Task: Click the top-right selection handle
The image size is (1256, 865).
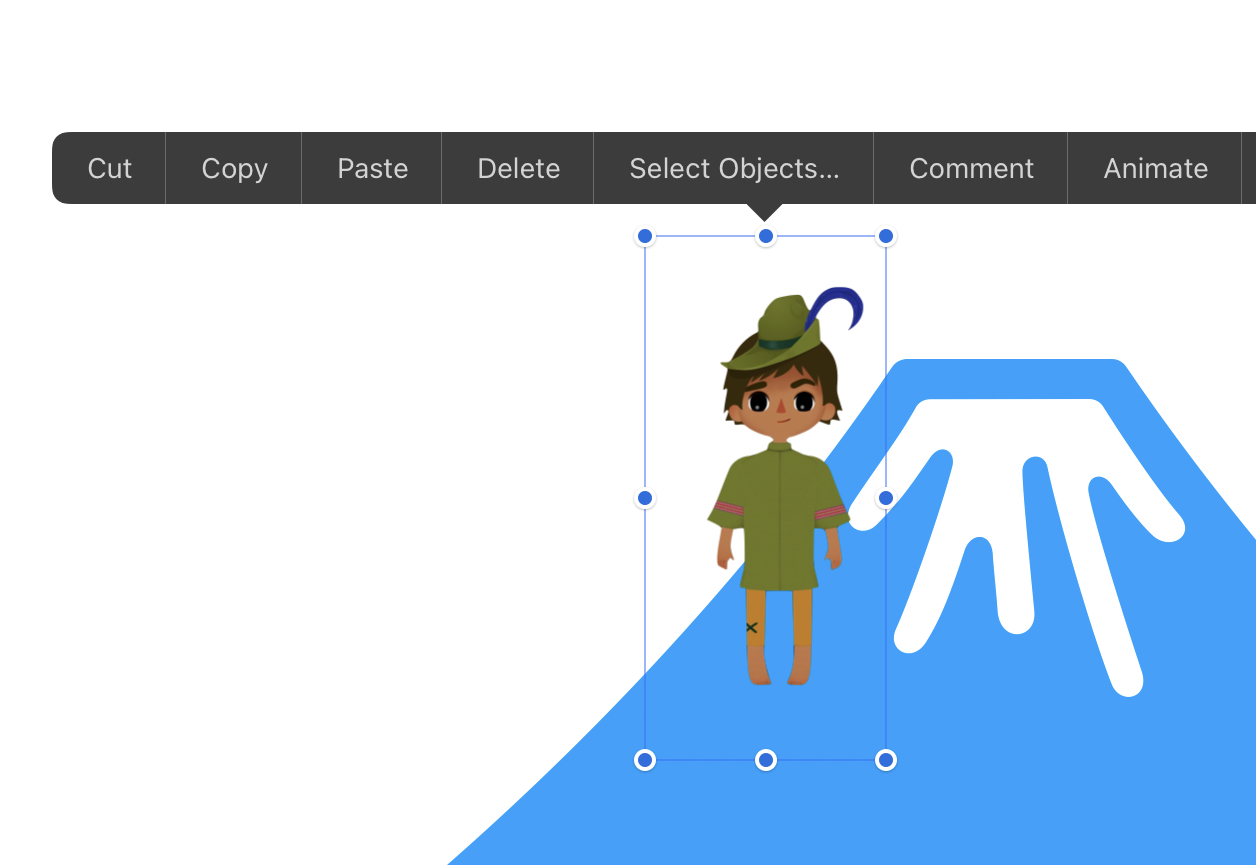Action: [x=885, y=236]
